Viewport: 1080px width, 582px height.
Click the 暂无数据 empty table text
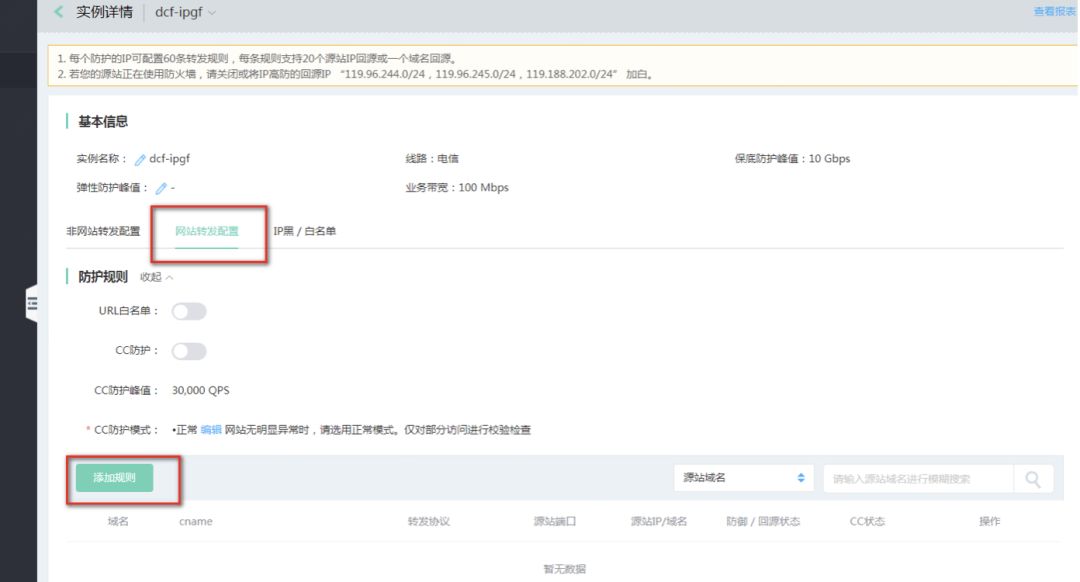pos(565,569)
